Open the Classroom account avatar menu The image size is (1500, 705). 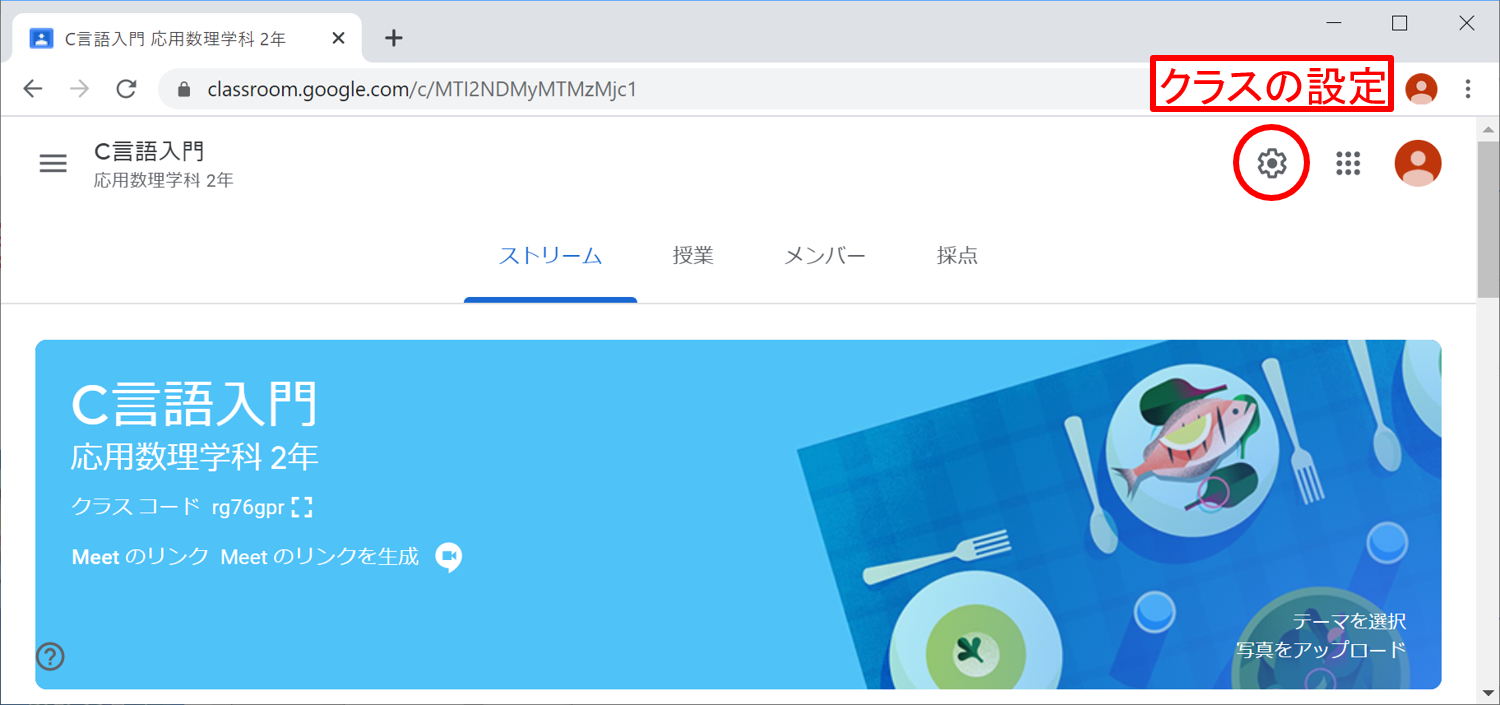tap(1418, 163)
